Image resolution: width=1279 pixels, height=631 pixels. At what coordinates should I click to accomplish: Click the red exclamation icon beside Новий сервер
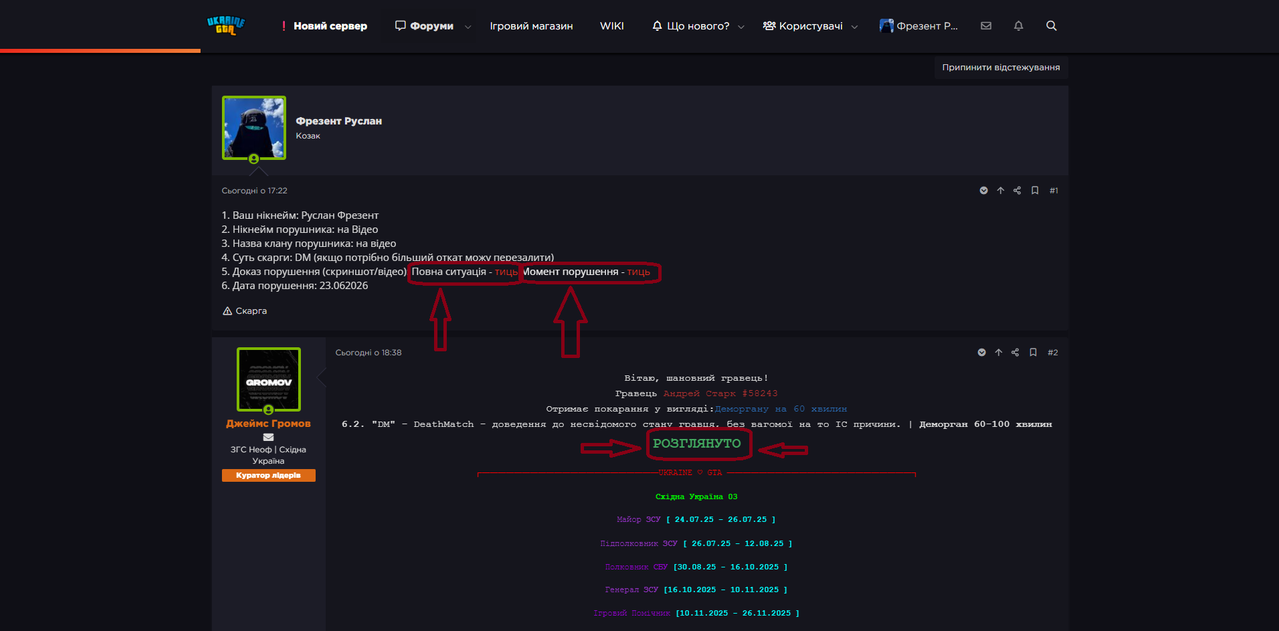pos(284,26)
